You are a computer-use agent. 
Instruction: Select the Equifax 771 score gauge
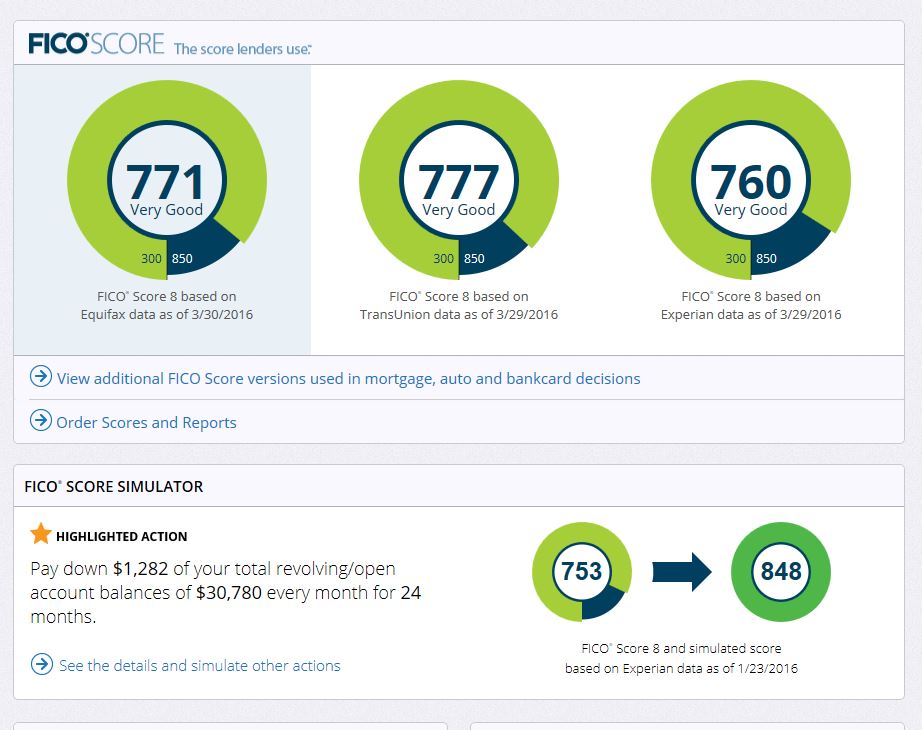(x=166, y=180)
